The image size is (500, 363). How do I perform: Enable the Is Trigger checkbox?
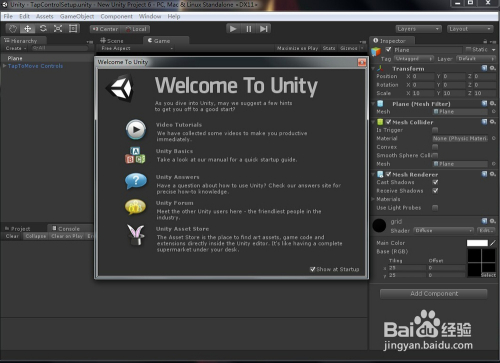pos(435,130)
